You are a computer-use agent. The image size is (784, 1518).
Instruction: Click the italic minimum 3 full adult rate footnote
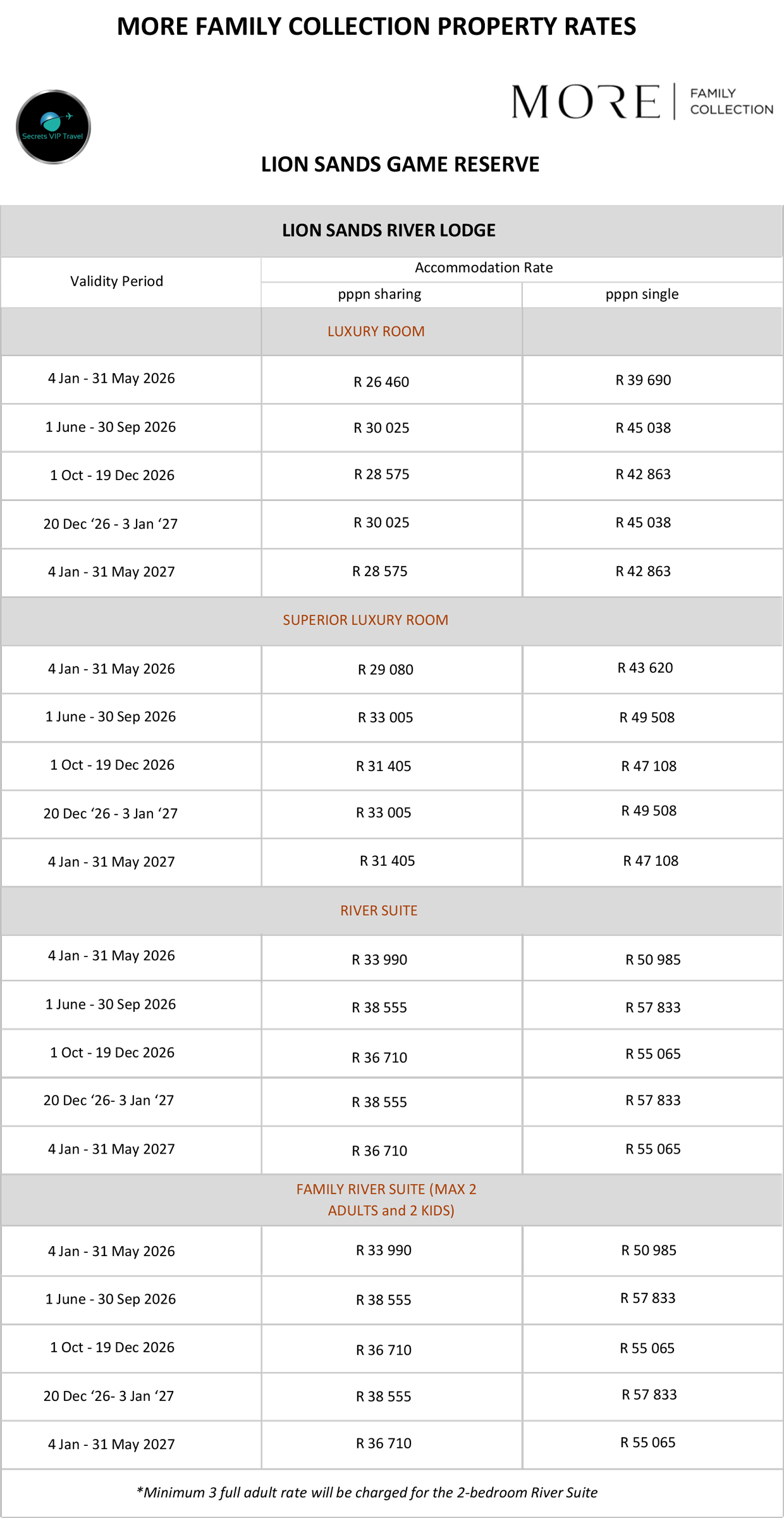click(x=367, y=1493)
